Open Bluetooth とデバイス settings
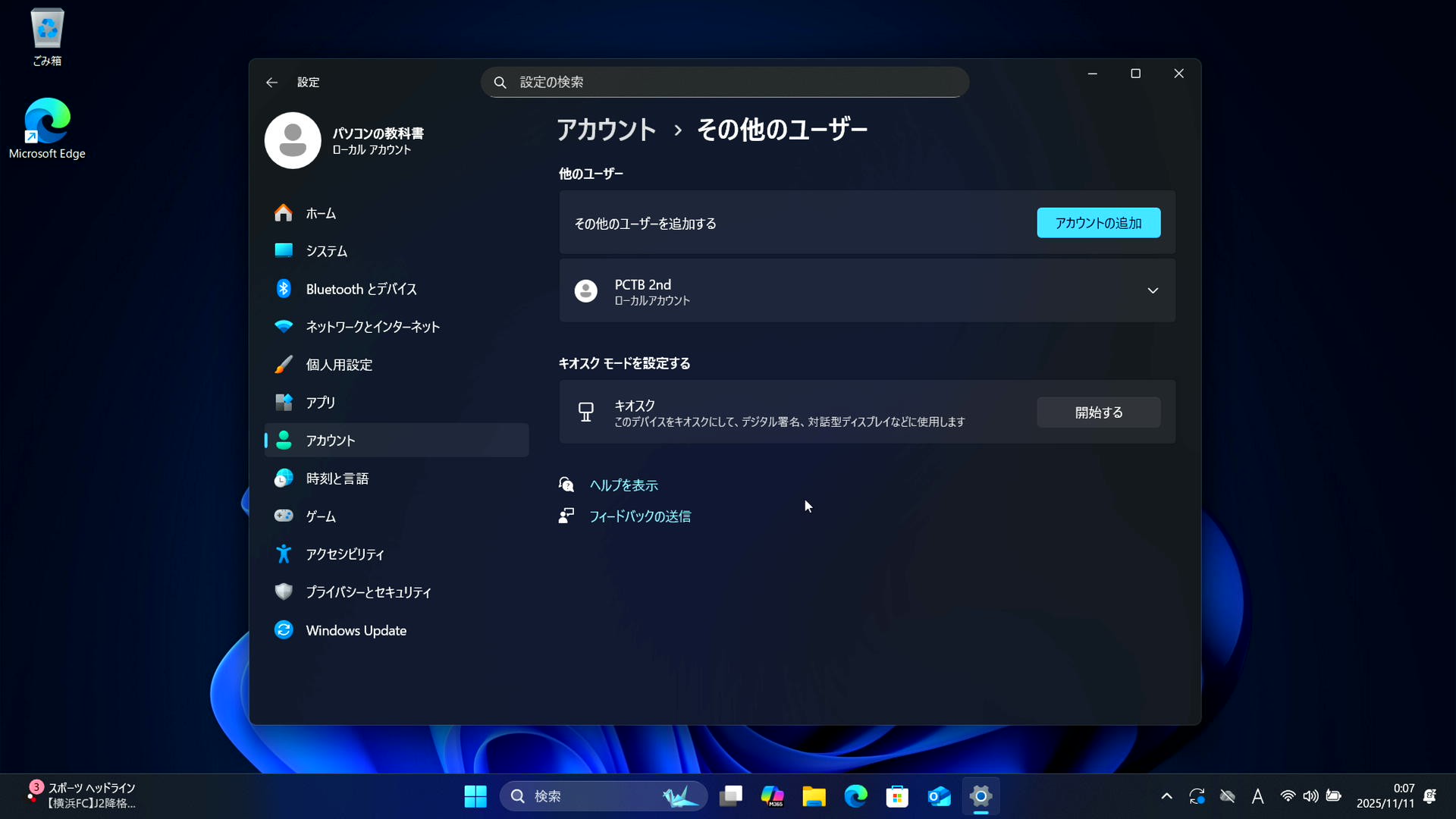This screenshot has height=819, width=1456. click(361, 289)
